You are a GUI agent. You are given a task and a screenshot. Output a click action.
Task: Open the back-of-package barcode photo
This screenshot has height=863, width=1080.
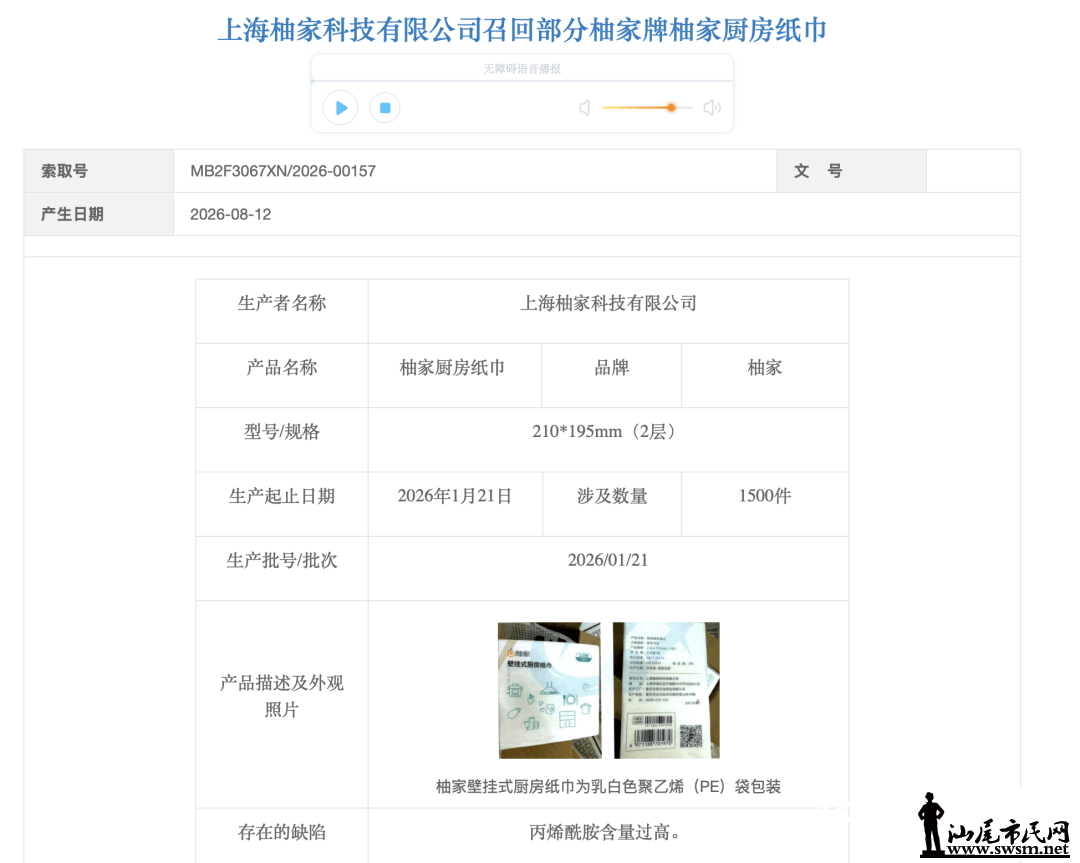(666, 690)
